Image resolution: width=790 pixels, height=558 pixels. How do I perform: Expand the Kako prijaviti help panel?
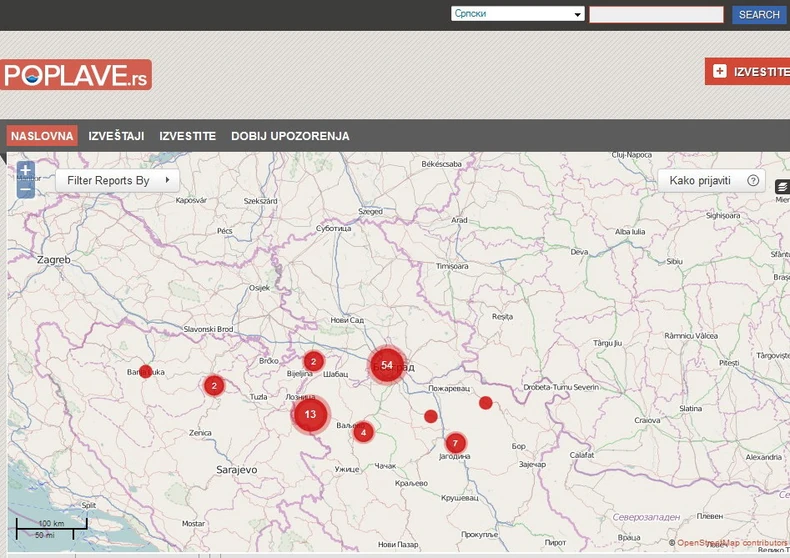pyautogui.click(x=700, y=181)
